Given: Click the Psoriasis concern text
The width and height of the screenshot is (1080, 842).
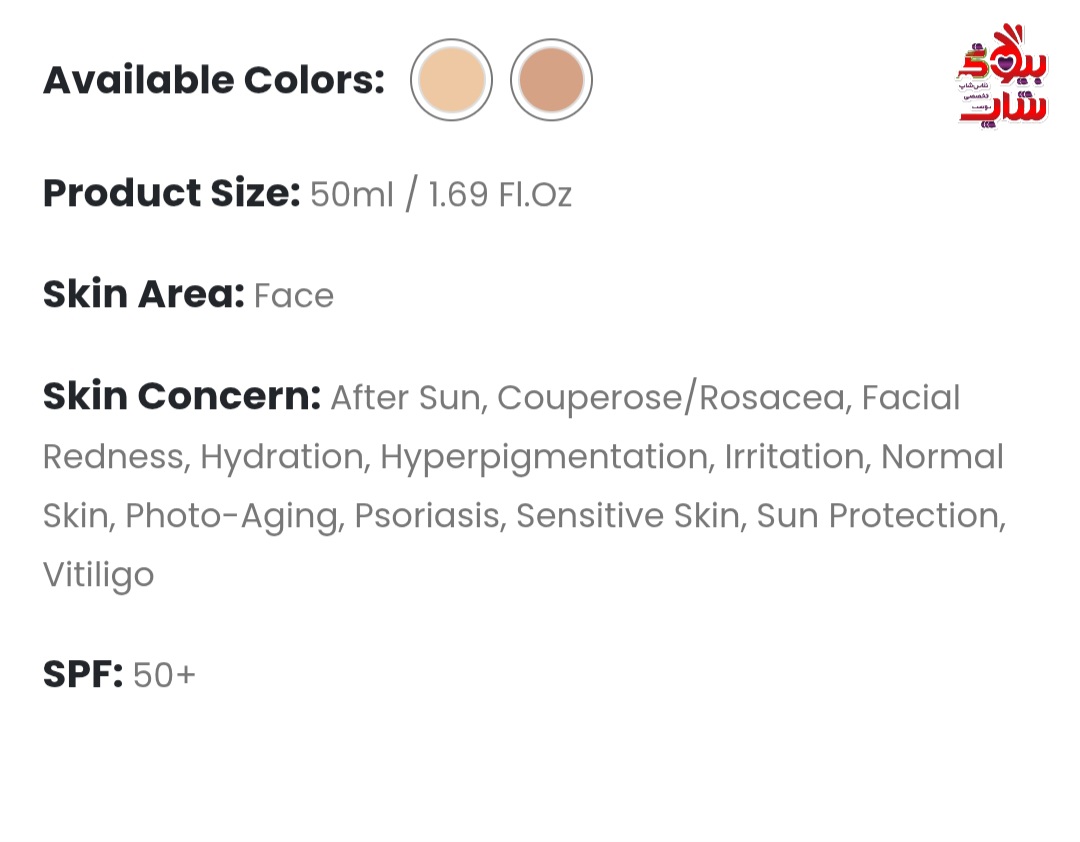Looking at the screenshot, I should [x=427, y=516].
